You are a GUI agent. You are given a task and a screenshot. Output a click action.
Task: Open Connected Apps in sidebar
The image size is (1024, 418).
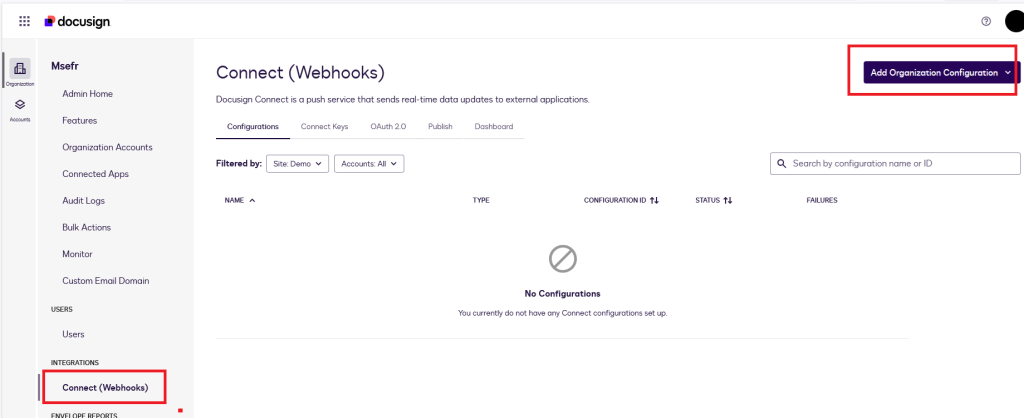pos(95,174)
